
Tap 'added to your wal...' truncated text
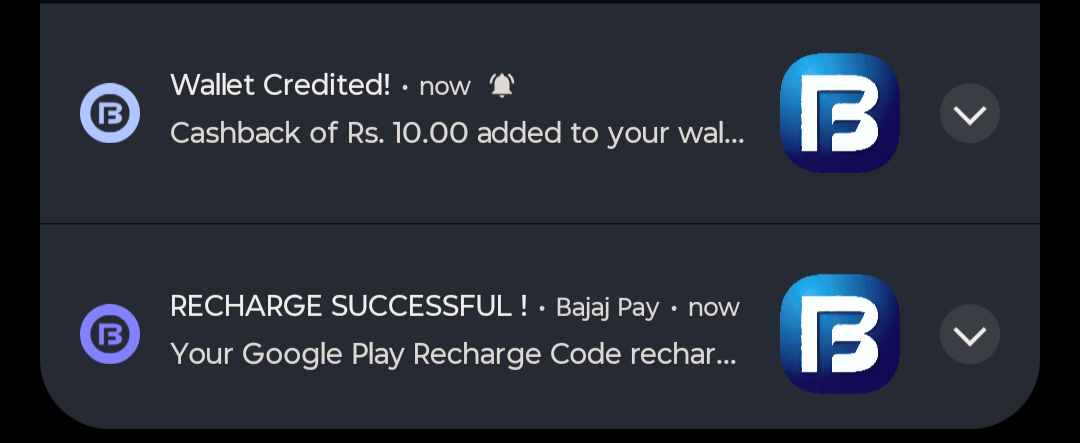(x=610, y=134)
